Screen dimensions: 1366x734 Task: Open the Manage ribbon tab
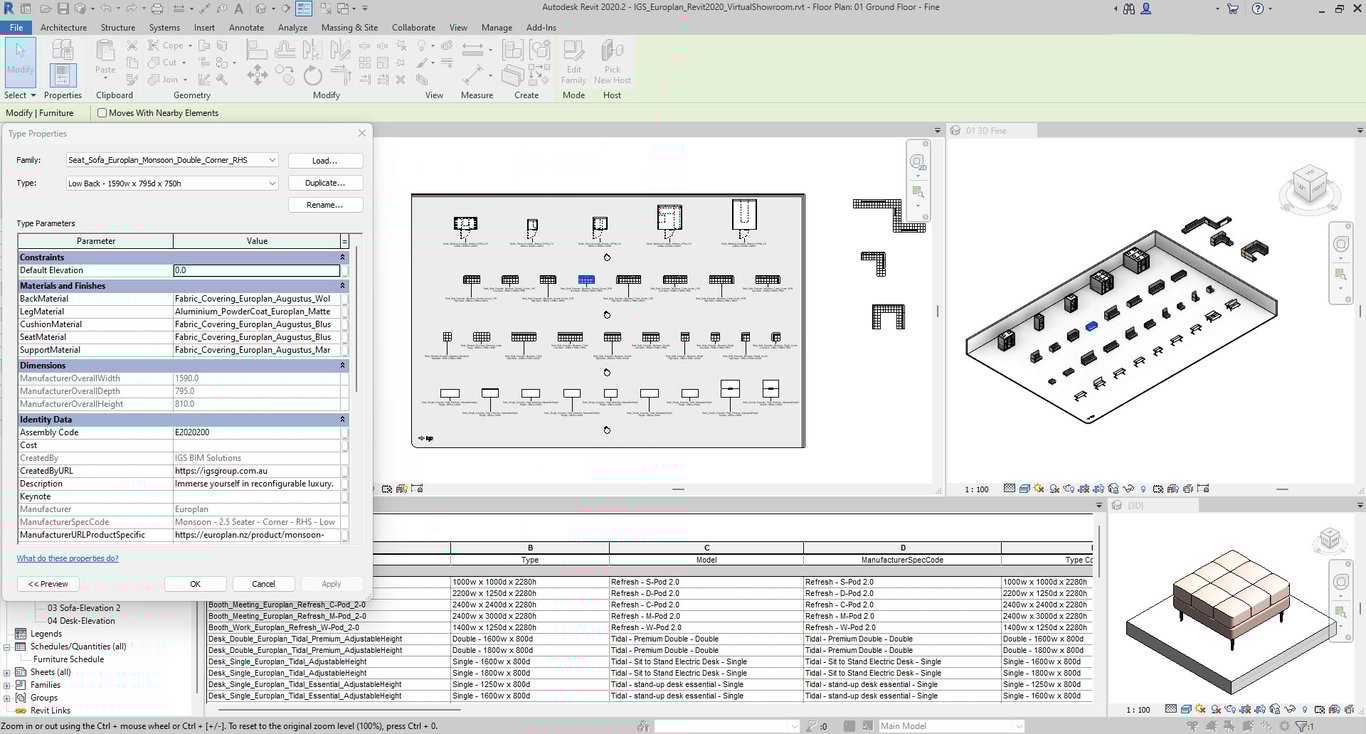point(497,27)
